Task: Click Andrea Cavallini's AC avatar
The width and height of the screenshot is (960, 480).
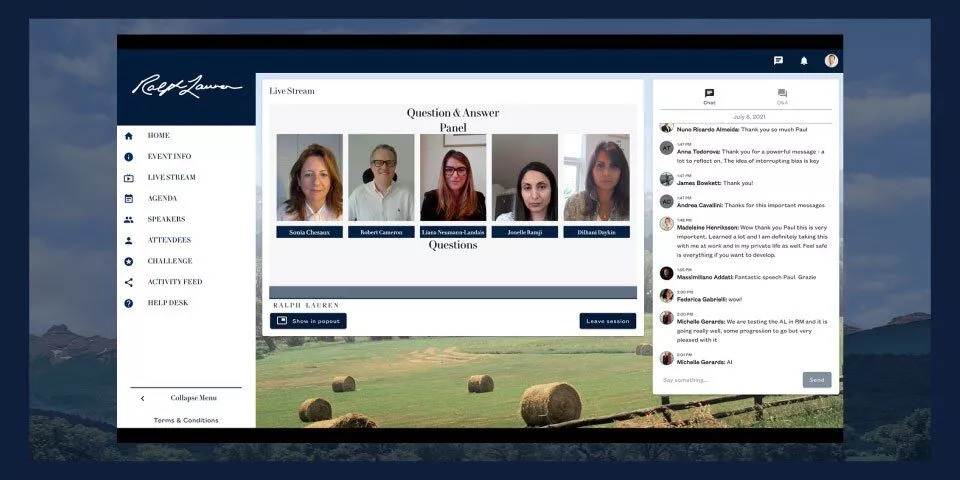Action: 667,201
